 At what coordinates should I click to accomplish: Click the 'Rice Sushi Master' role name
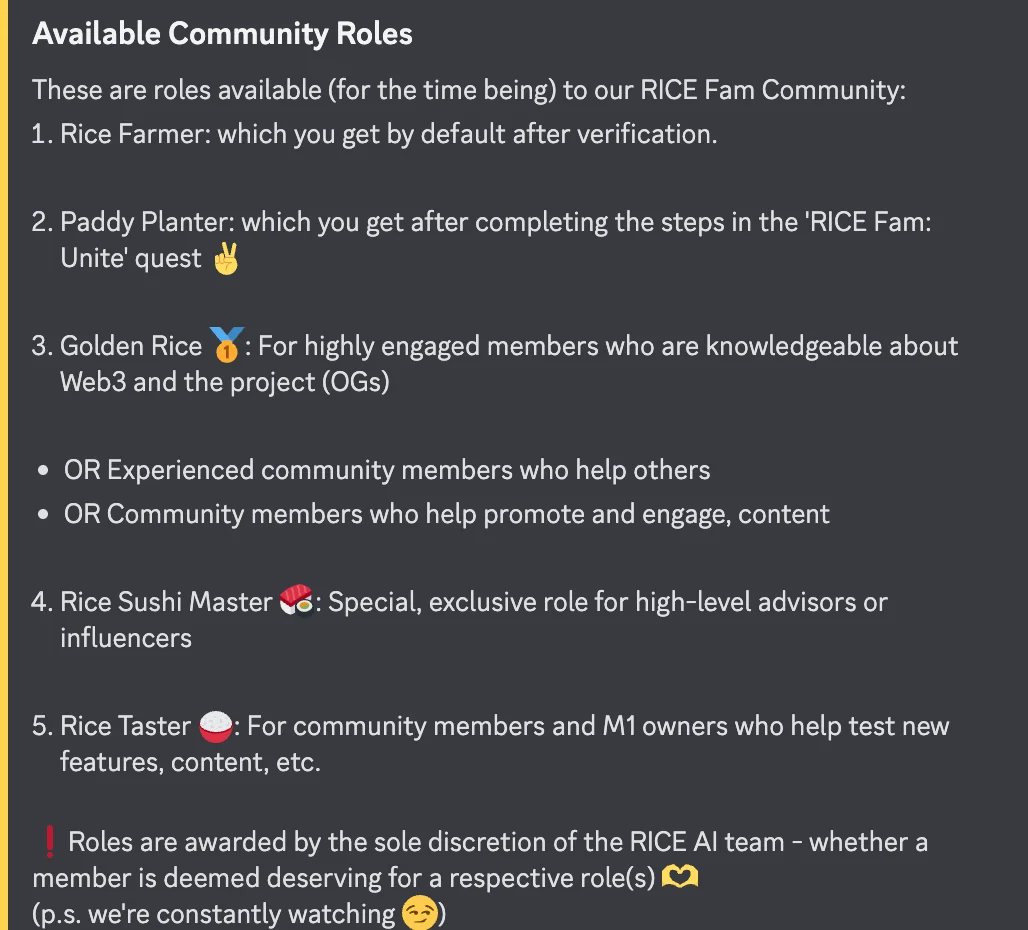(166, 602)
